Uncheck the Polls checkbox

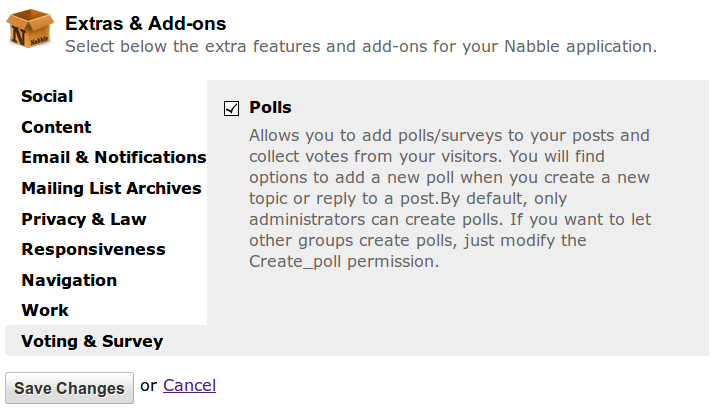[x=232, y=108]
